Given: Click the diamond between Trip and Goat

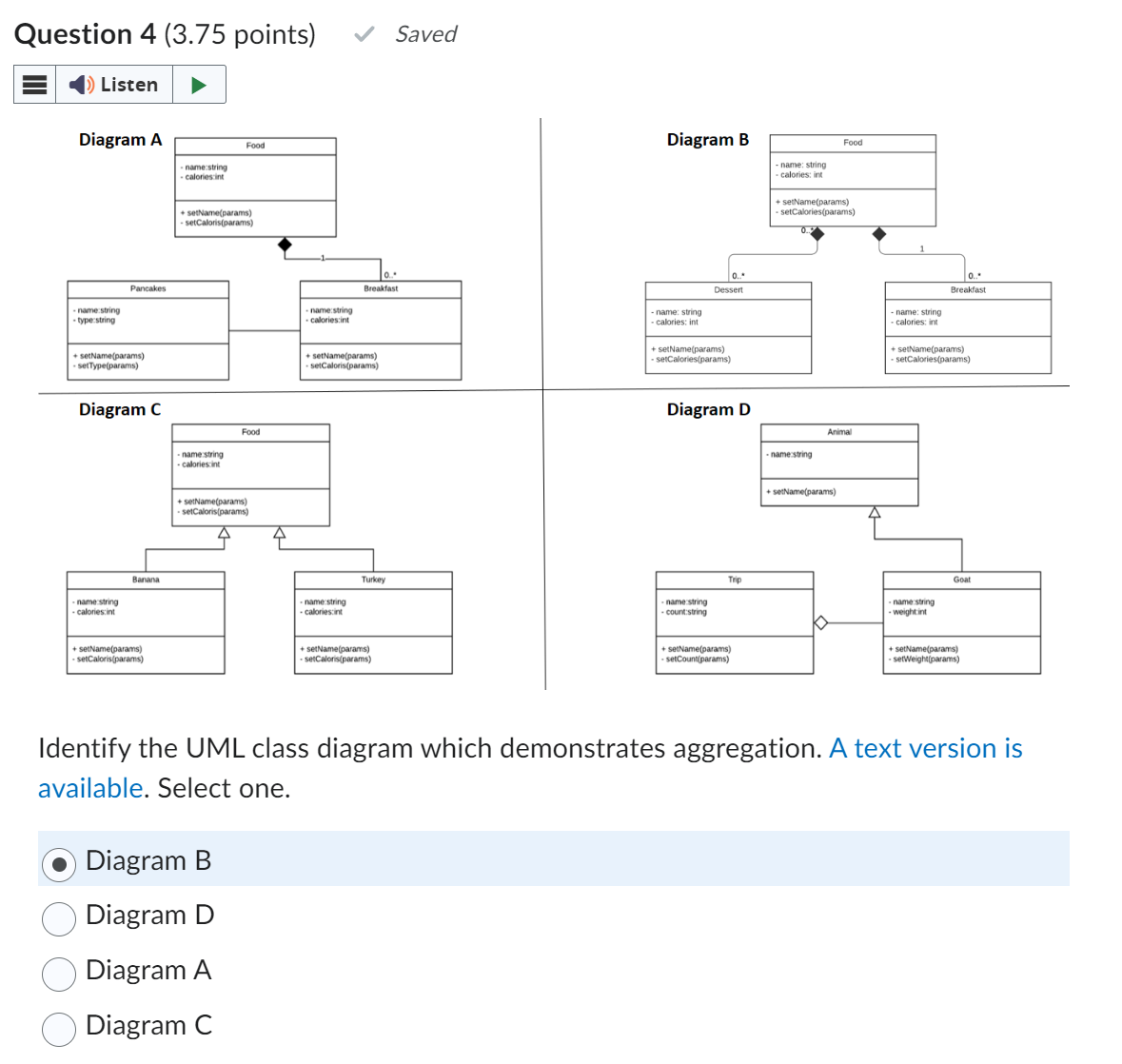Looking at the screenshot, I should coord(820,621).
